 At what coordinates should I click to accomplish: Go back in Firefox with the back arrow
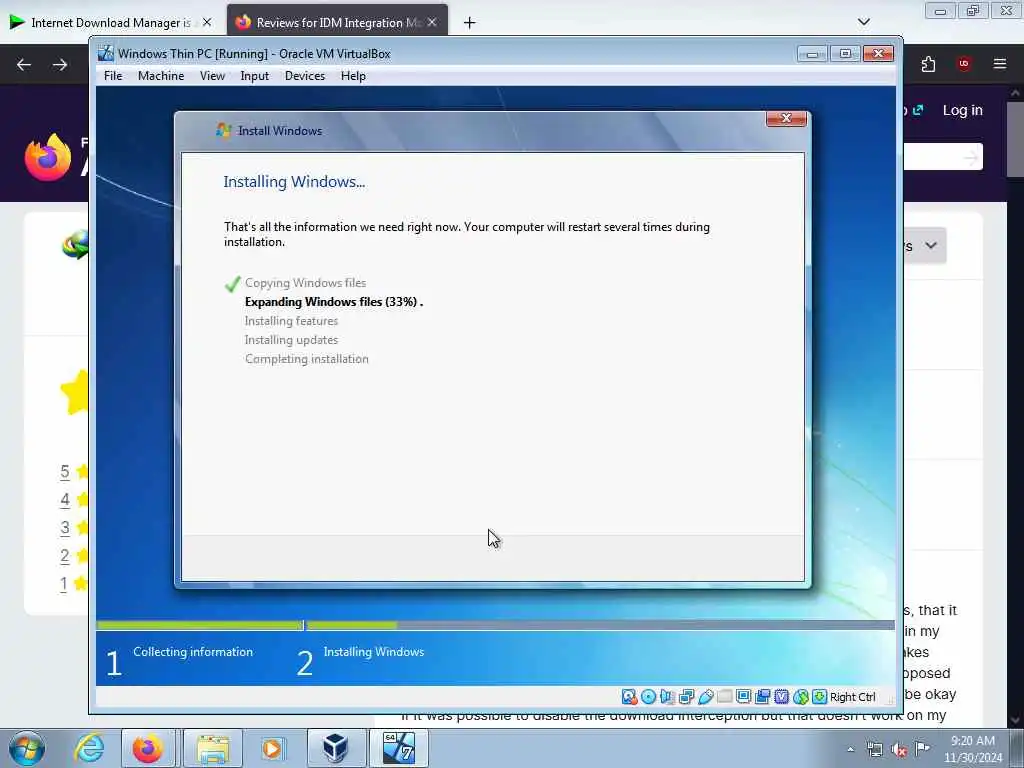[x=24, y=65]
